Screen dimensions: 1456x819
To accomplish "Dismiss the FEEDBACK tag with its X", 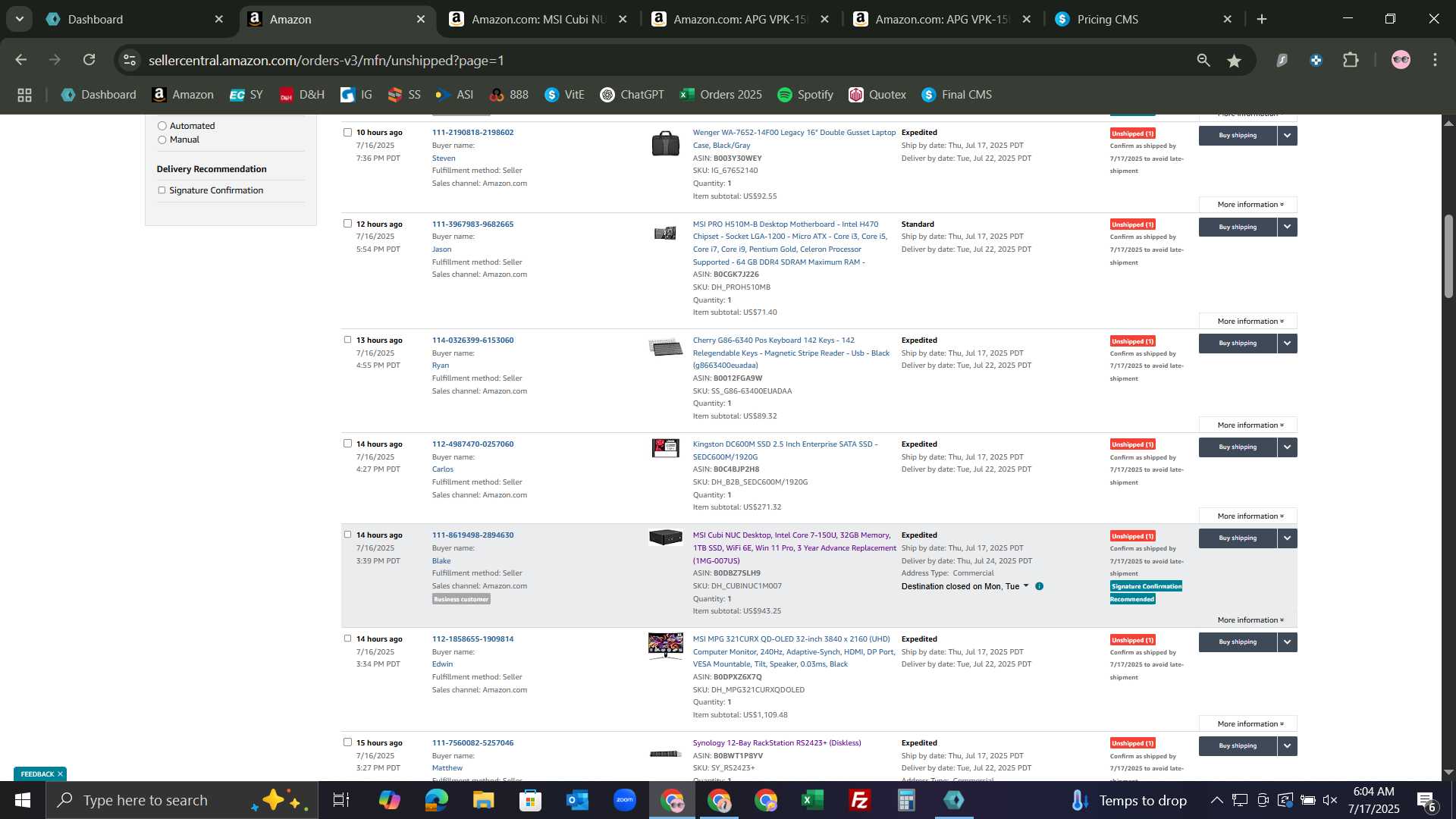I will [x=60, y=774].
